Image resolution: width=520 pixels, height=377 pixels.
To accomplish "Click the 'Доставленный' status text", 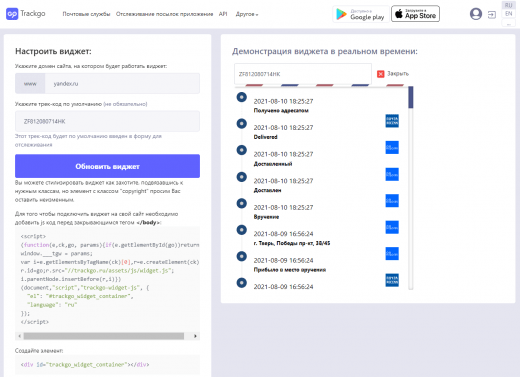I will (273, 164).
